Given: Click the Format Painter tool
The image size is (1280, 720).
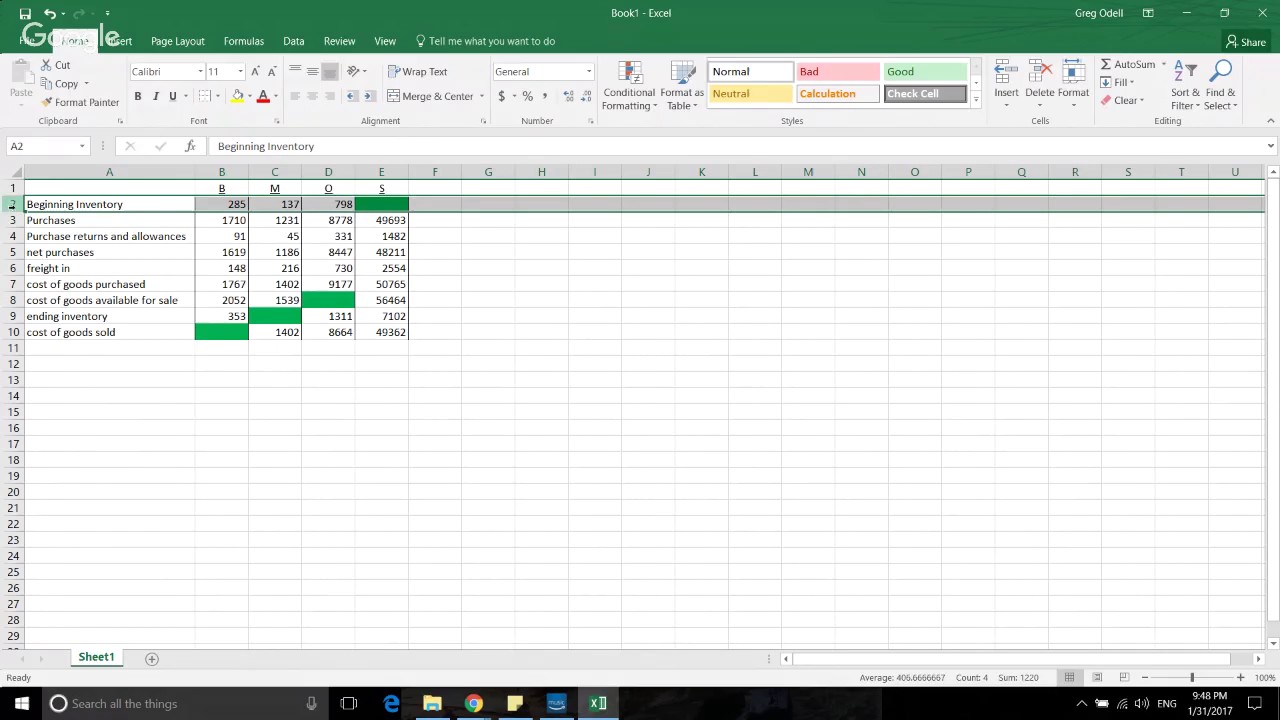Looking at the screenshot, I should (x=80, y=102).
